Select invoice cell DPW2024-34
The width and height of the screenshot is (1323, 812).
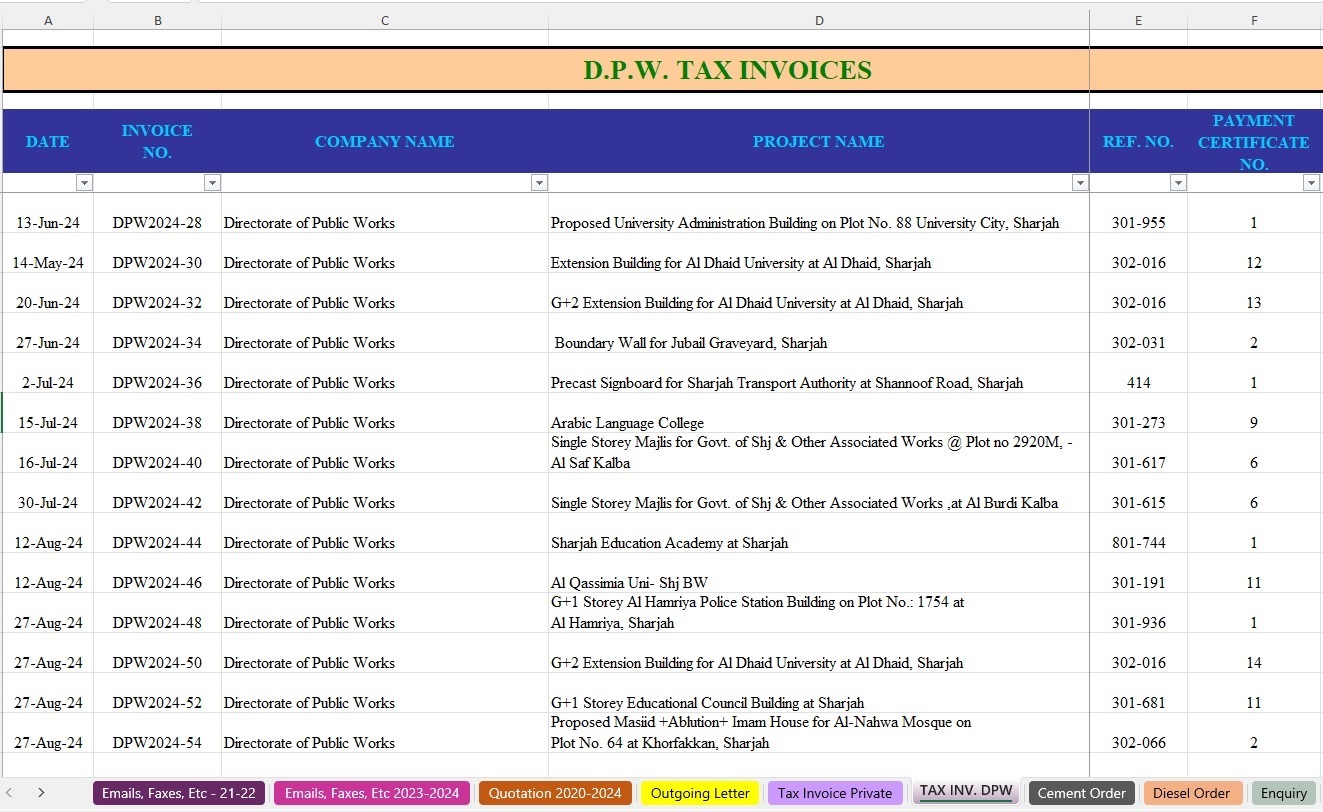[157, 334]
